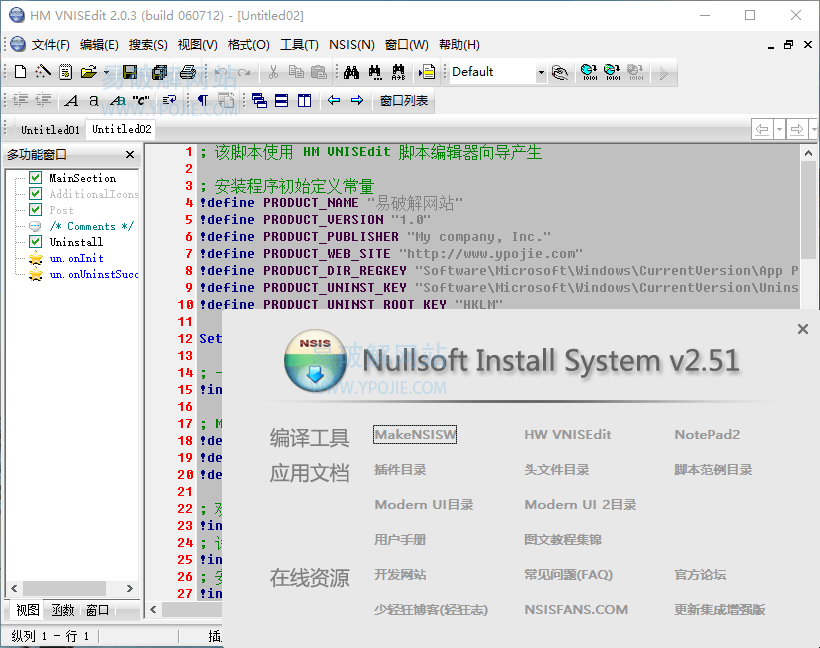Launch the NSIS script wizard tool
Viewport: 820px width, 648px height.
[x=42, y=72]
